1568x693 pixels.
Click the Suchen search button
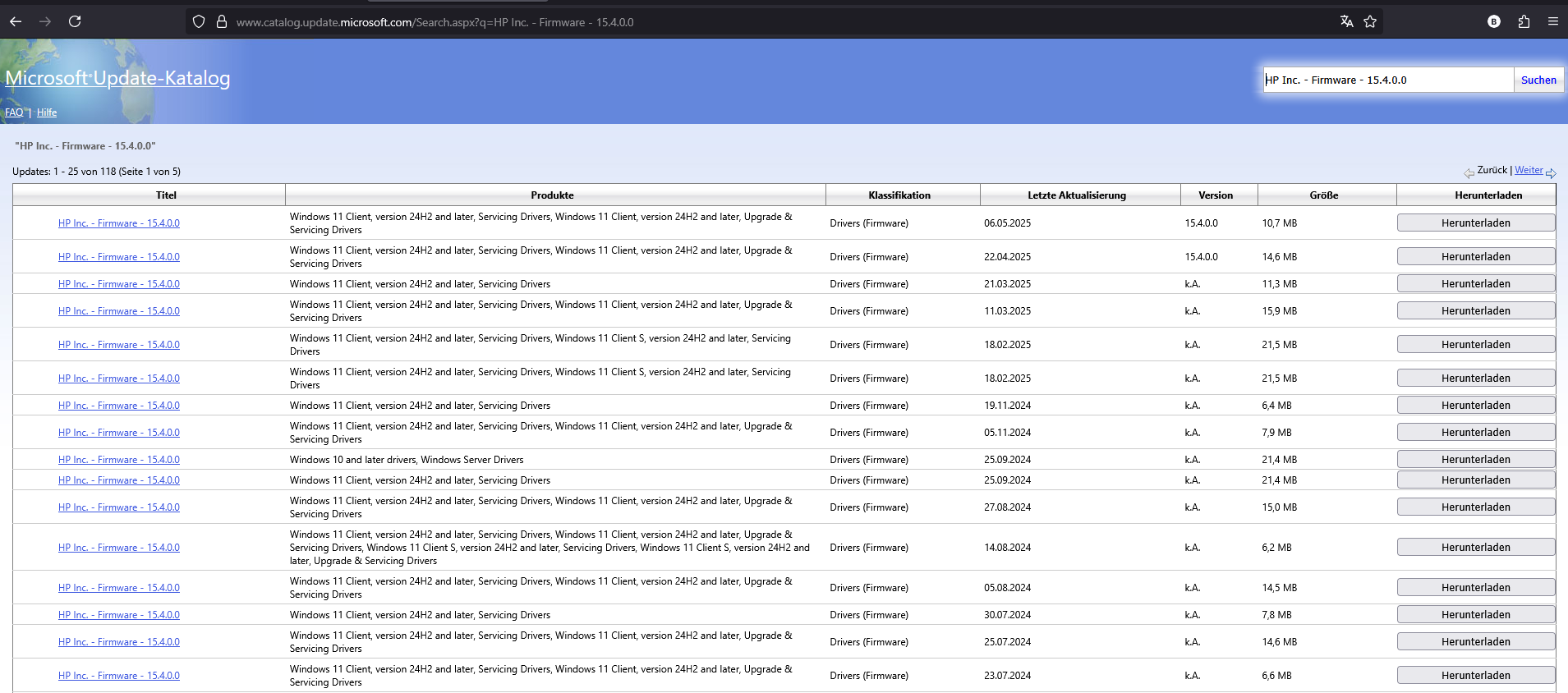1538,80
